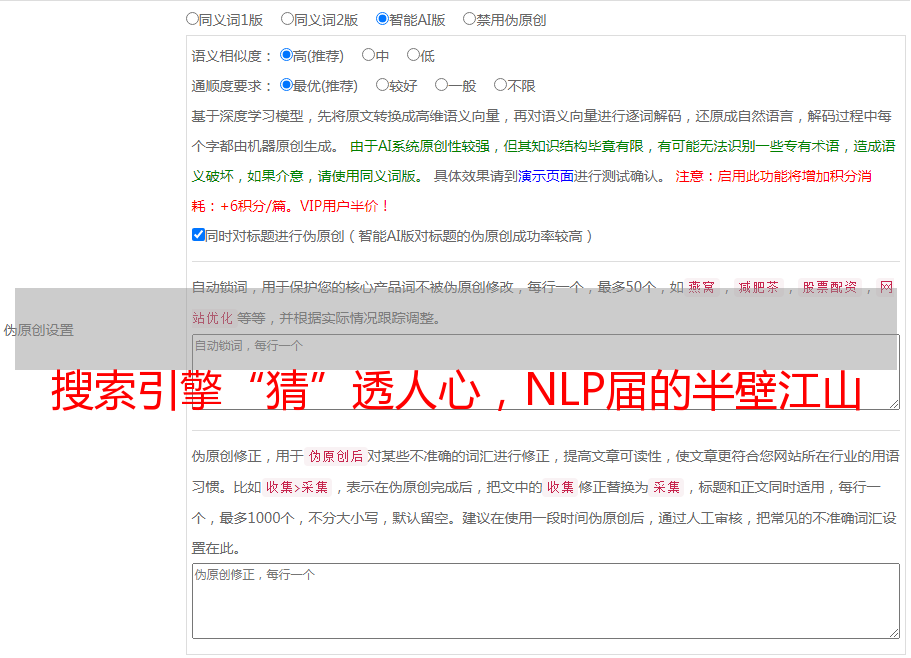Open the 演示页面 link
This screenshot has width=911, height=658.
546,176
